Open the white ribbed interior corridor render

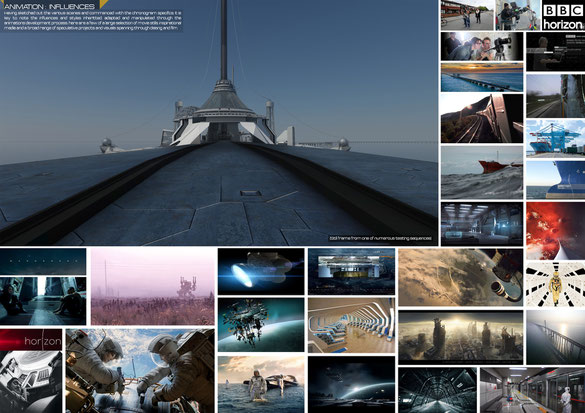[351, 325]
